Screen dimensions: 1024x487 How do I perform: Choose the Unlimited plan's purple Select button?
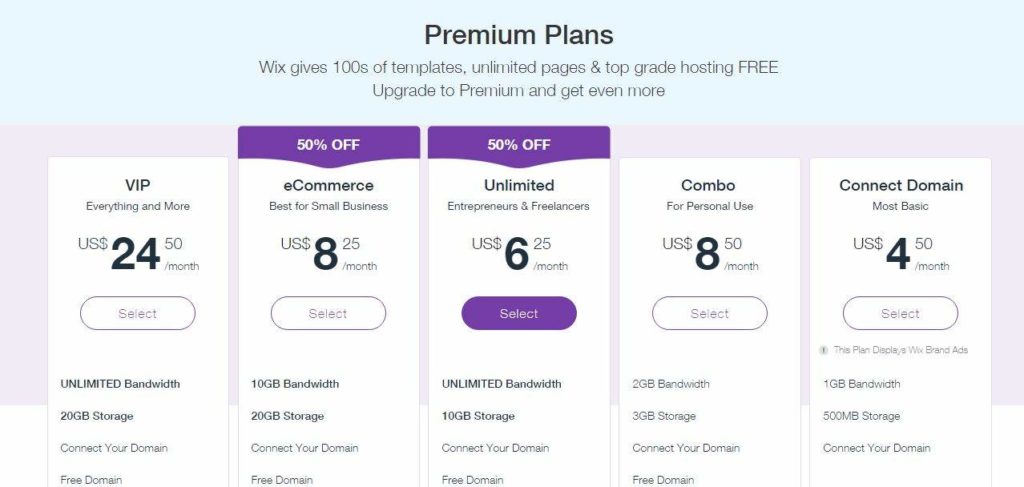click(519, 313)
